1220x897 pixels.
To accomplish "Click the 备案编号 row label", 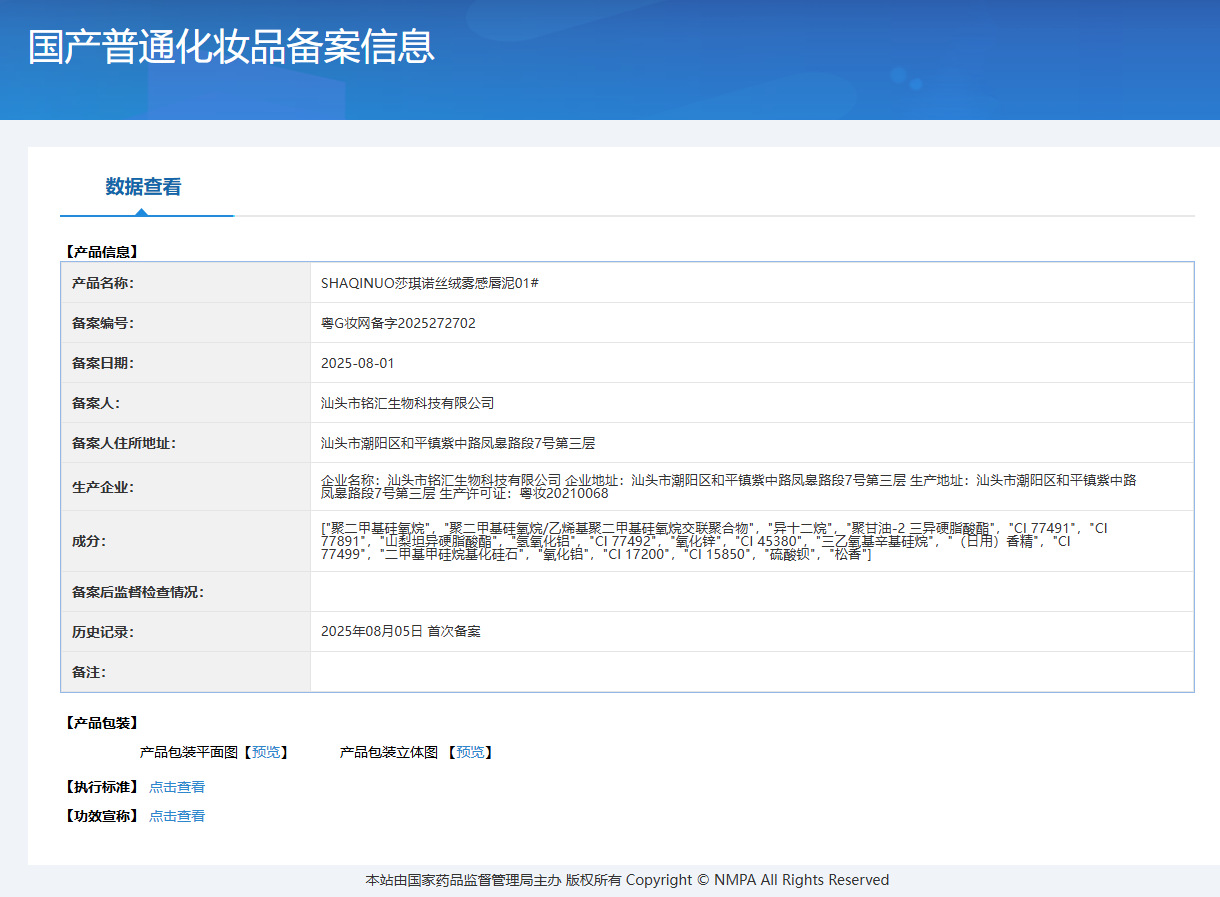I will tap(103, 323).
